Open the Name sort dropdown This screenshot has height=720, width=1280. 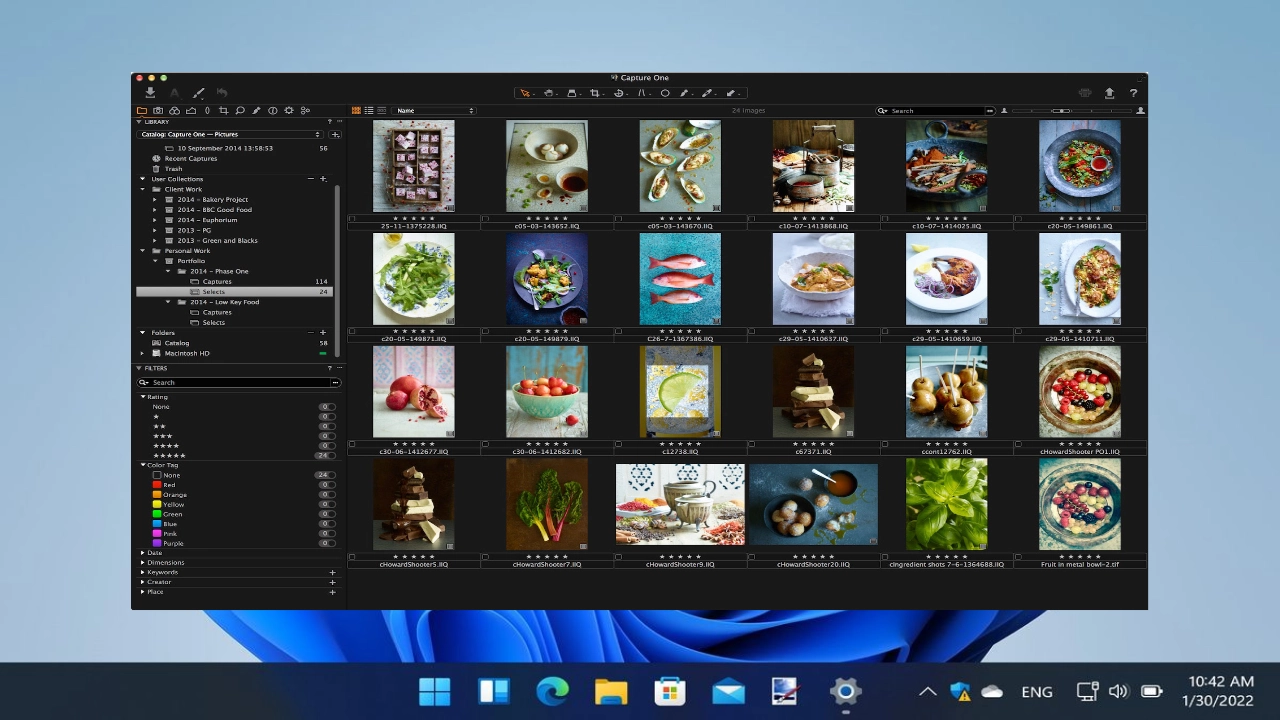point(434,110)
